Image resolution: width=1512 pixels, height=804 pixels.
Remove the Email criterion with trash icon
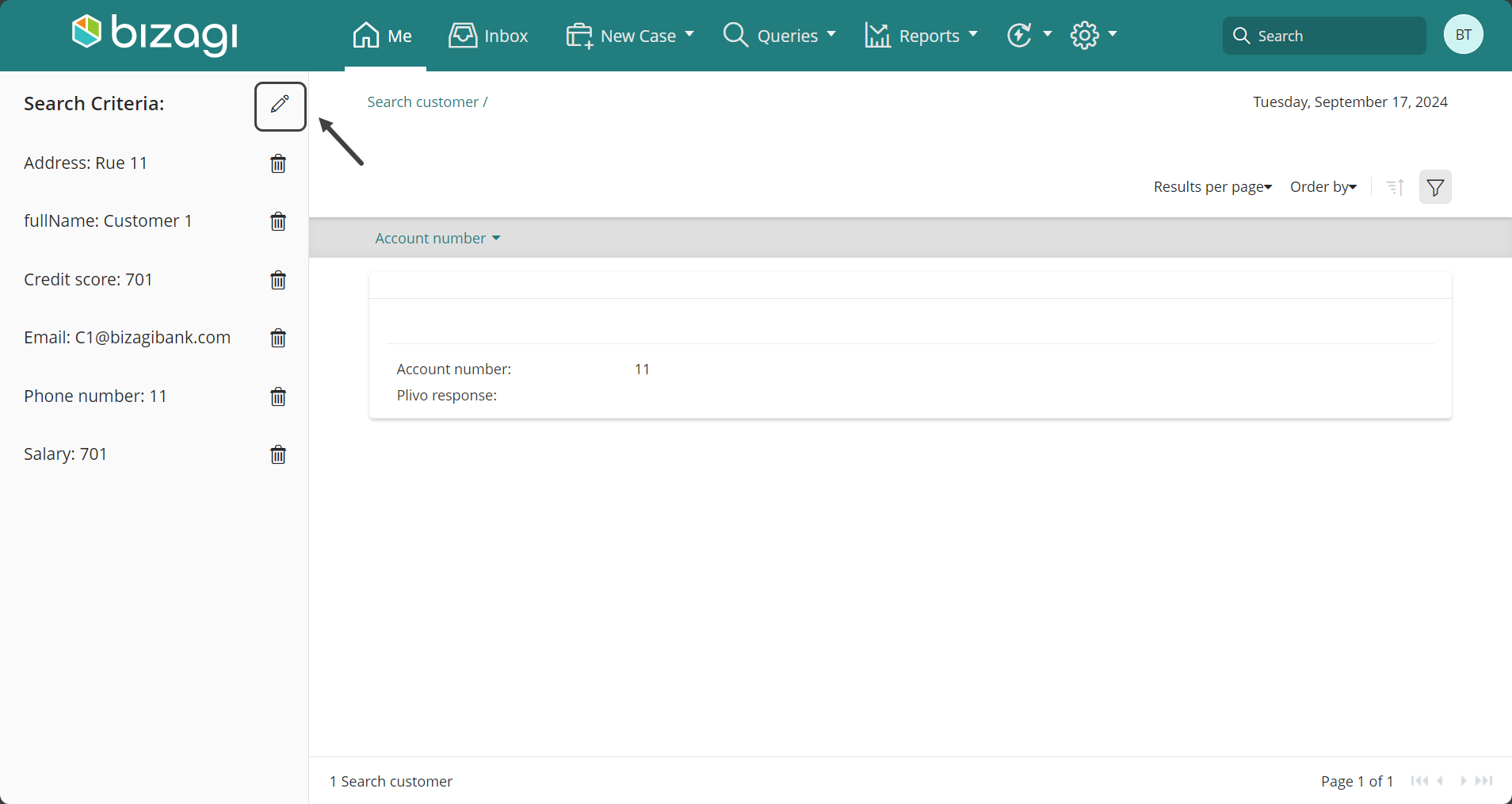(x=278, y=338)
